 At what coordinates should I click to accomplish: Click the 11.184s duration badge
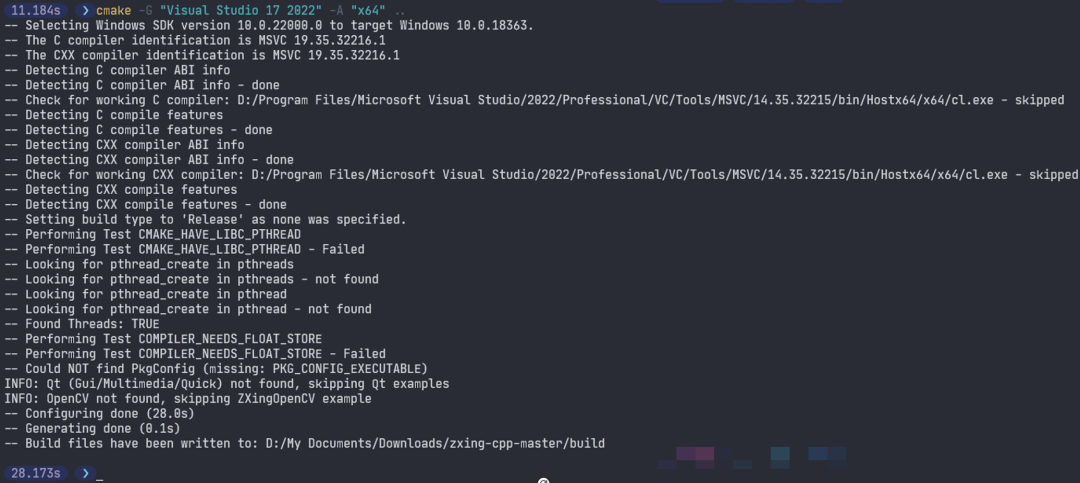coord(35,10)
